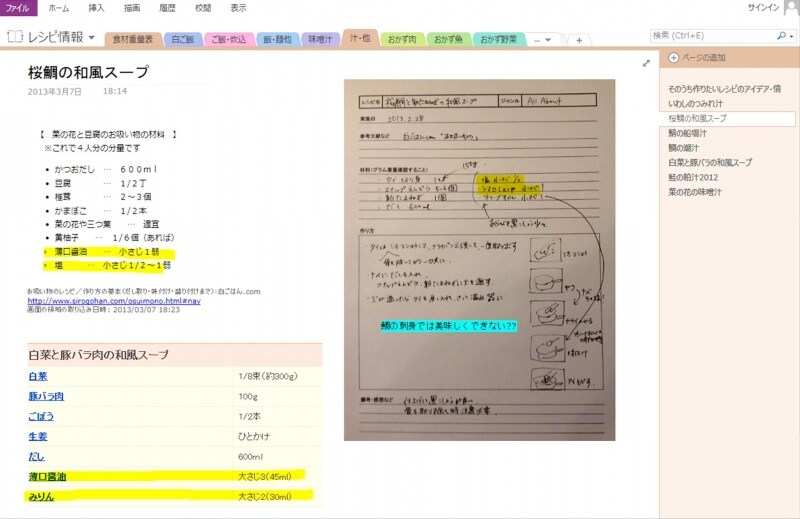Select the おかず肉 section tab
This screenshot has height=519, width=800.
[x=402, y=39]
